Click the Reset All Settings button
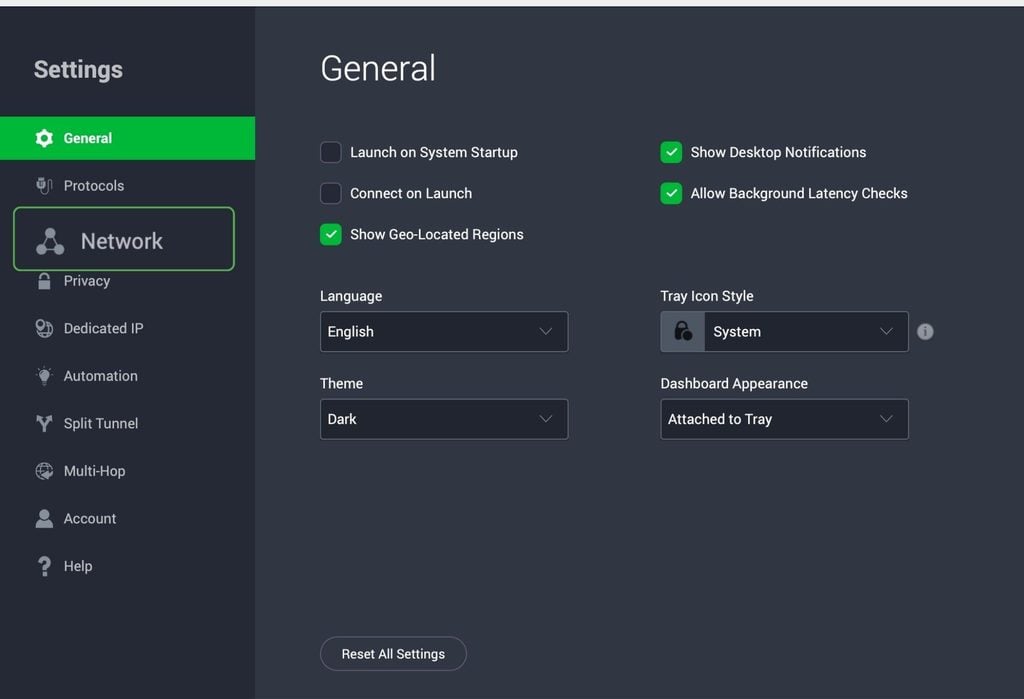Image resolution: width=1024 pixels, height=699 pixels. 393,653
